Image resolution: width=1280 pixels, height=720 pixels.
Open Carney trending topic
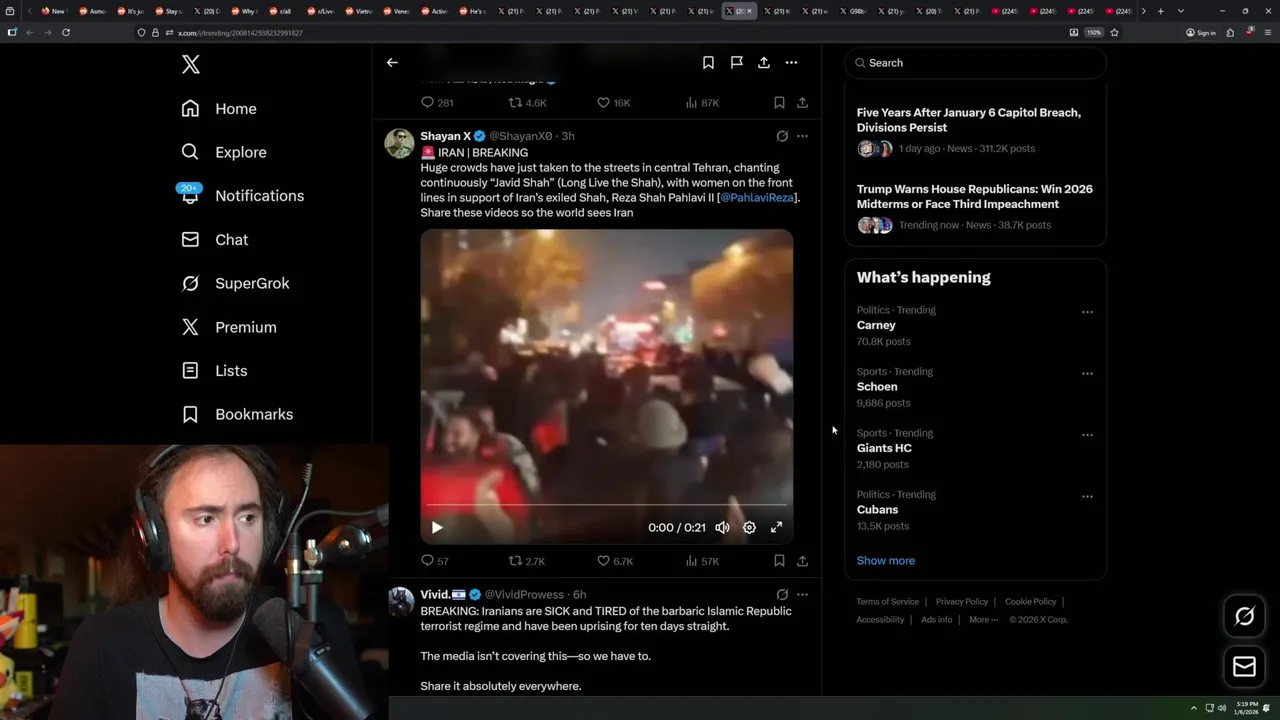876,325
